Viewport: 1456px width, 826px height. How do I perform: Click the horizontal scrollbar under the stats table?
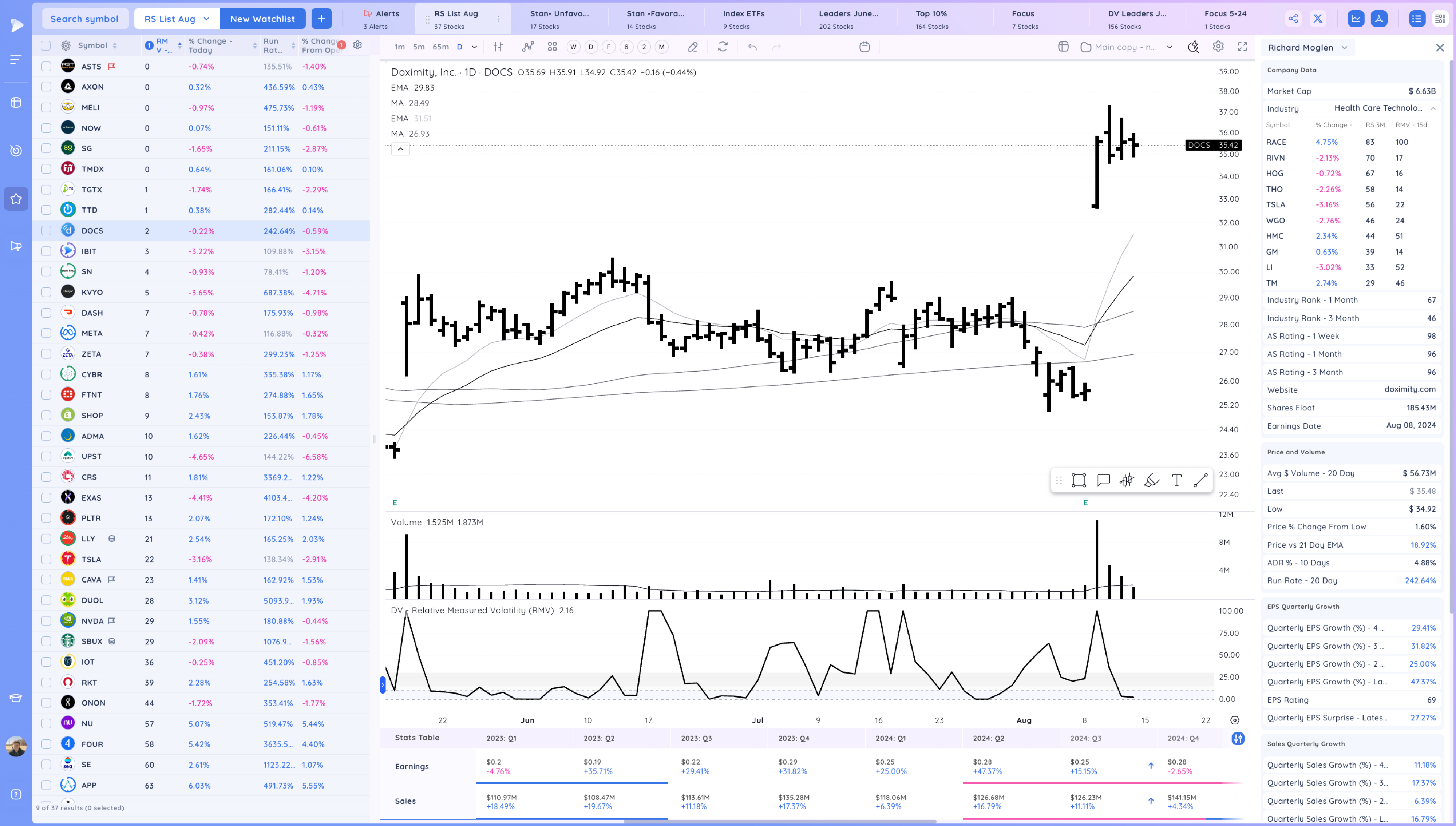pos(780,821)
